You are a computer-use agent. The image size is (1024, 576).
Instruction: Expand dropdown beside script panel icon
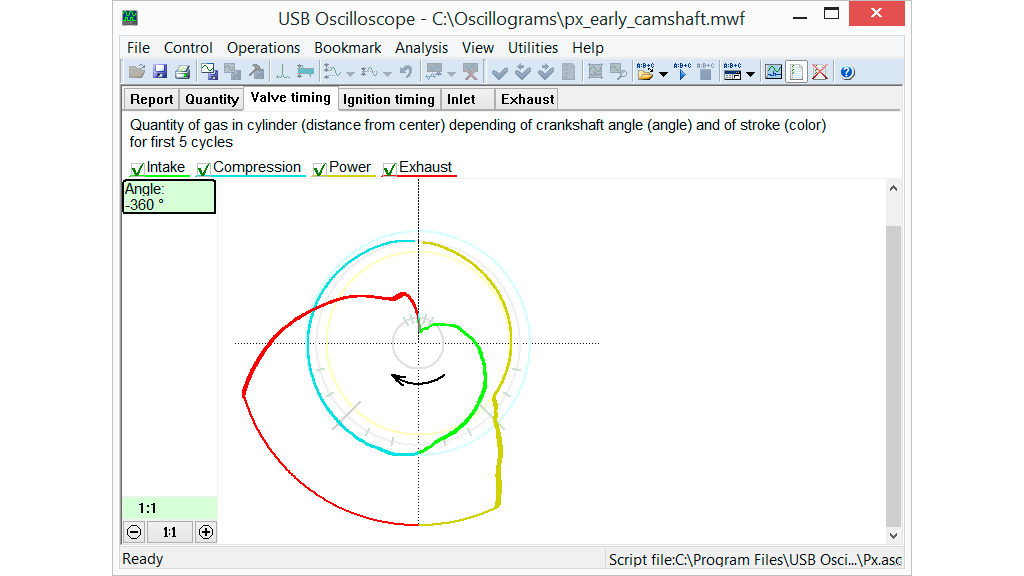coord(750,74)
